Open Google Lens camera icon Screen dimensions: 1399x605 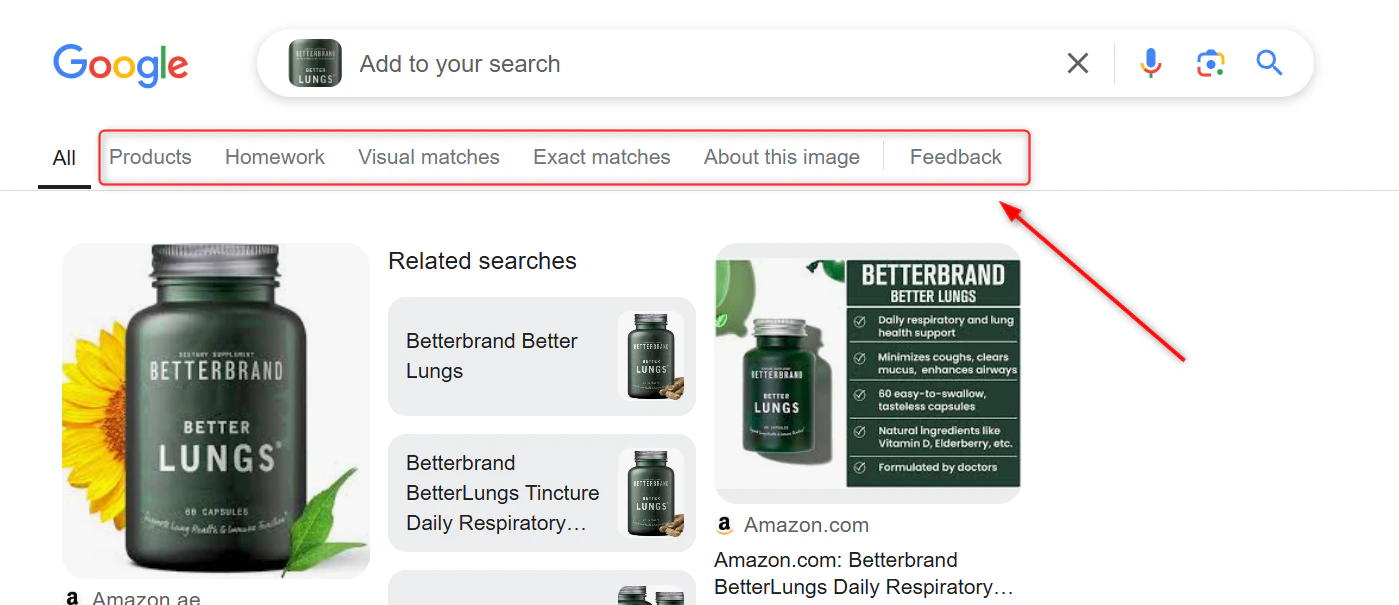tap(1210, 63)
